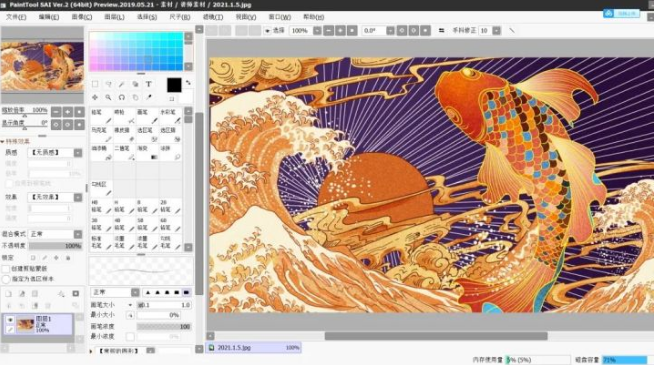Choose the gradient (渐变) brush tool

(x=147, y=153)
